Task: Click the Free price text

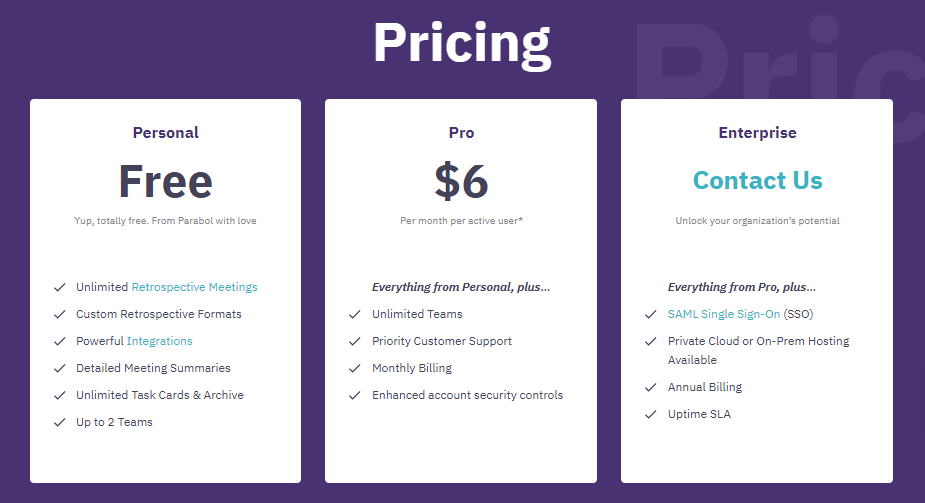Action: point(165,181)
